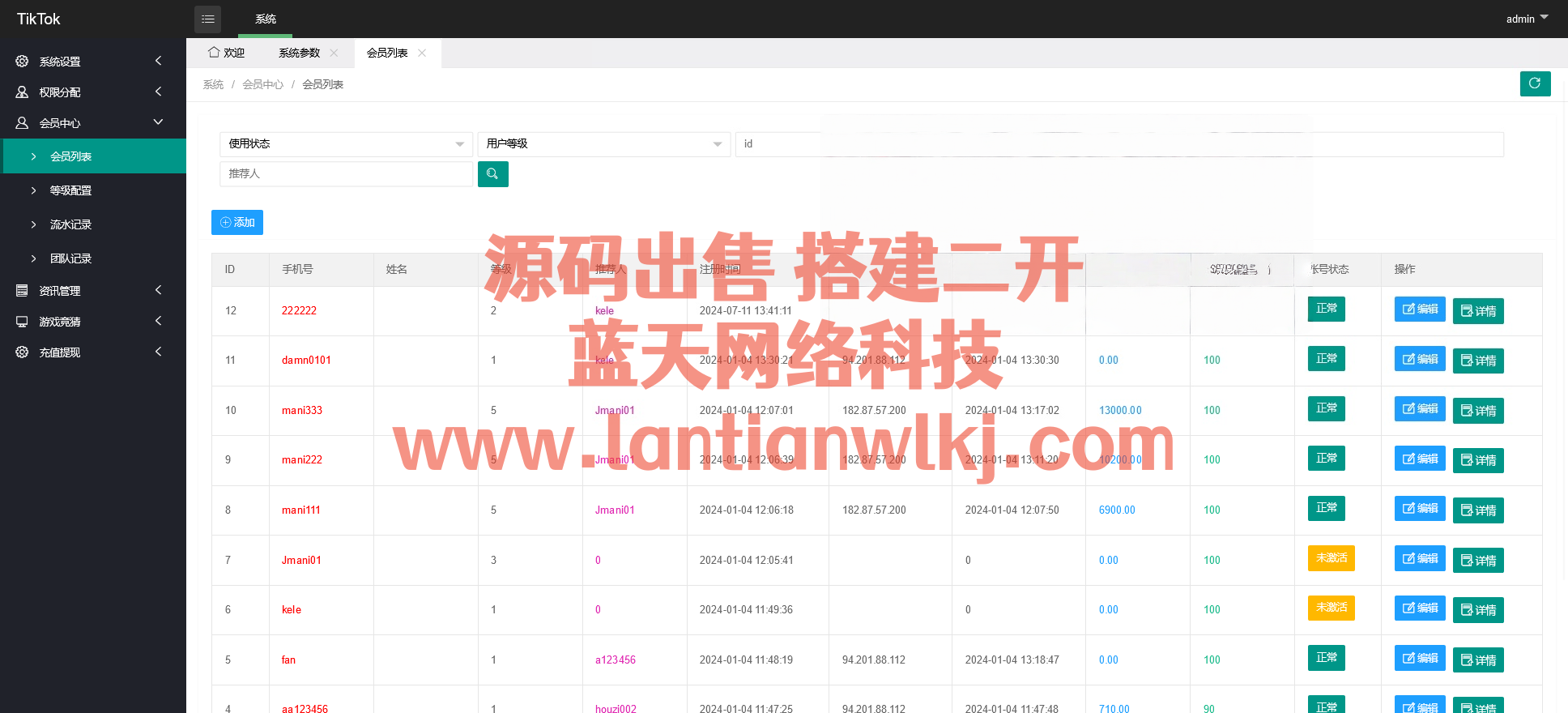Viewport: 1568px width, 713px height.
Task: Open the 使用状态 dropdown filter
Action: pyautogui.click(x=346, y=144)
